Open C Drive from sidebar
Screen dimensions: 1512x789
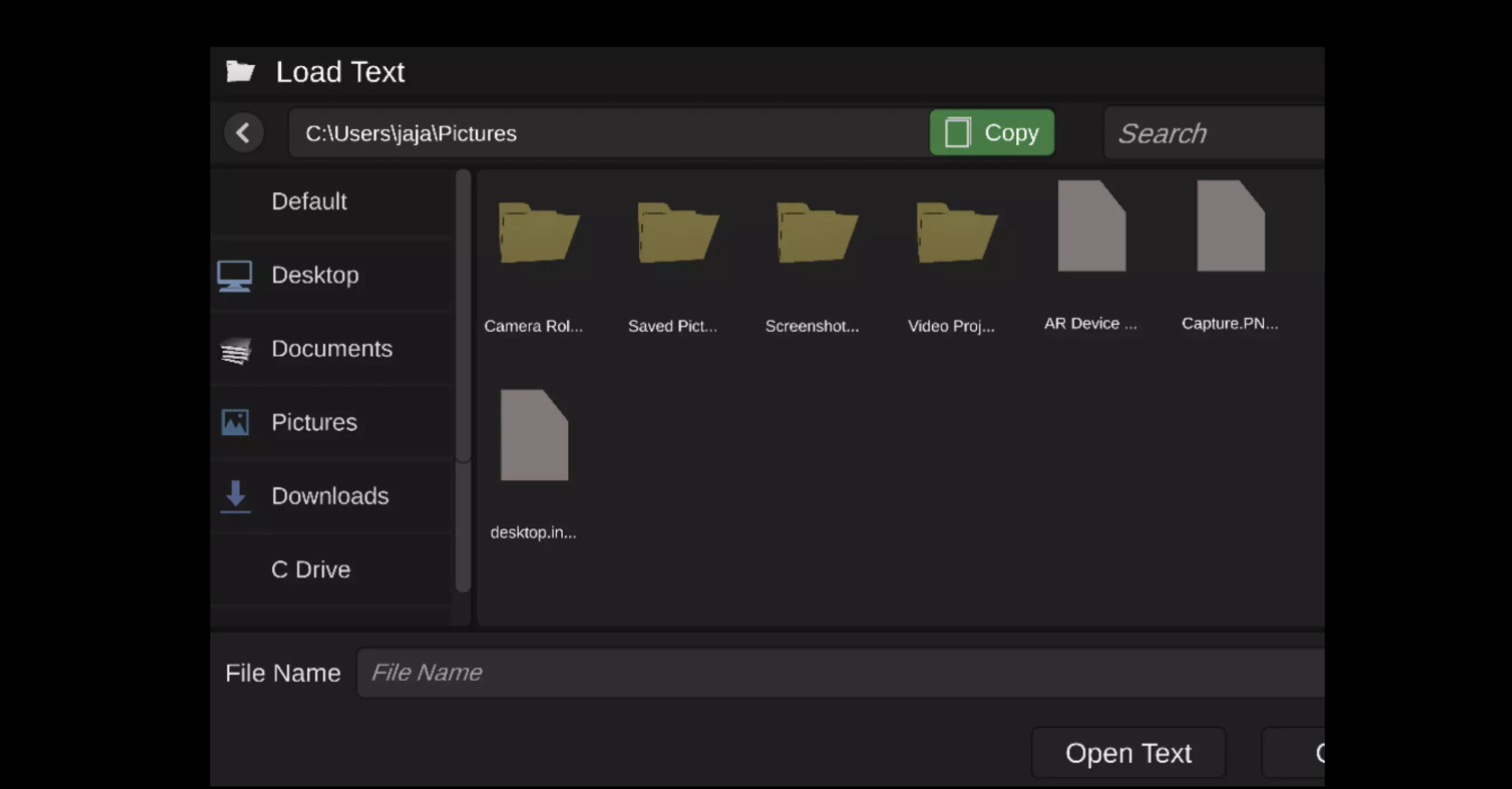click(x=311, y=570)
